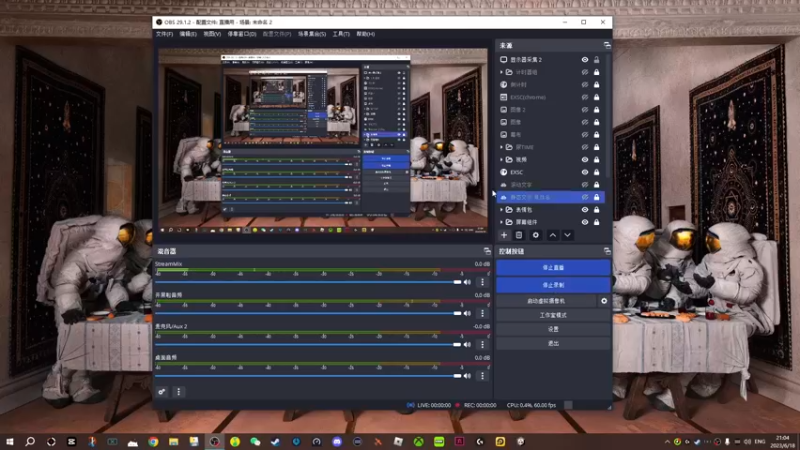Open the File(F) menu

[x=164, y=34]
